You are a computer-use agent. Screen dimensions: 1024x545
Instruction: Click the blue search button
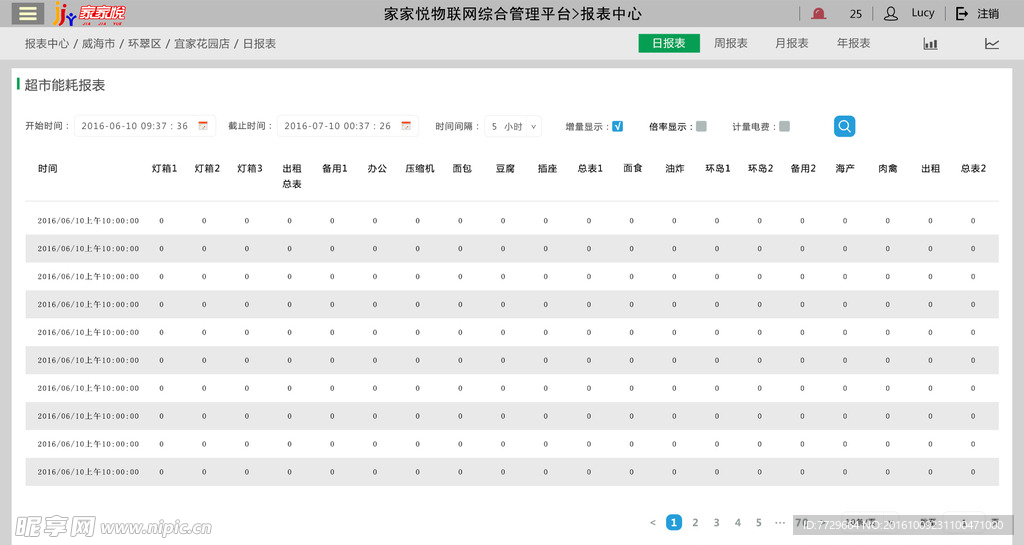(x=844, y=126)
